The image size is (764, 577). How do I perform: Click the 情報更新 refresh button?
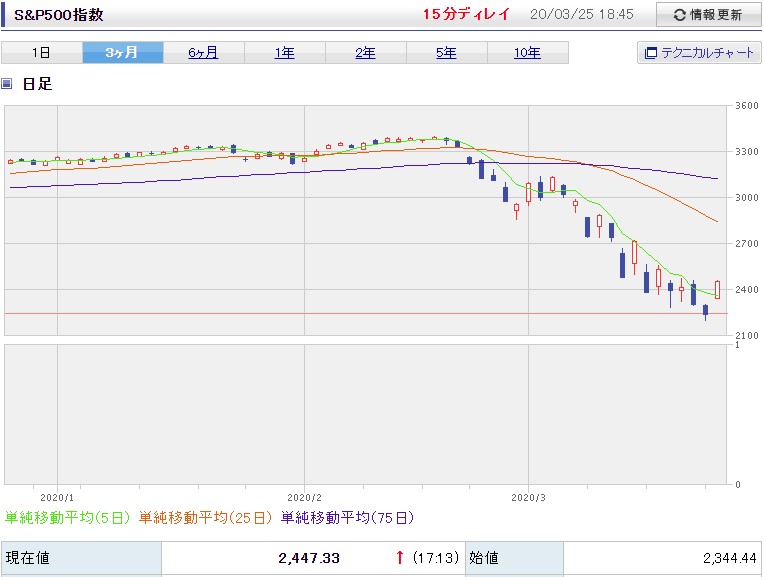click(x=708, y=15)
